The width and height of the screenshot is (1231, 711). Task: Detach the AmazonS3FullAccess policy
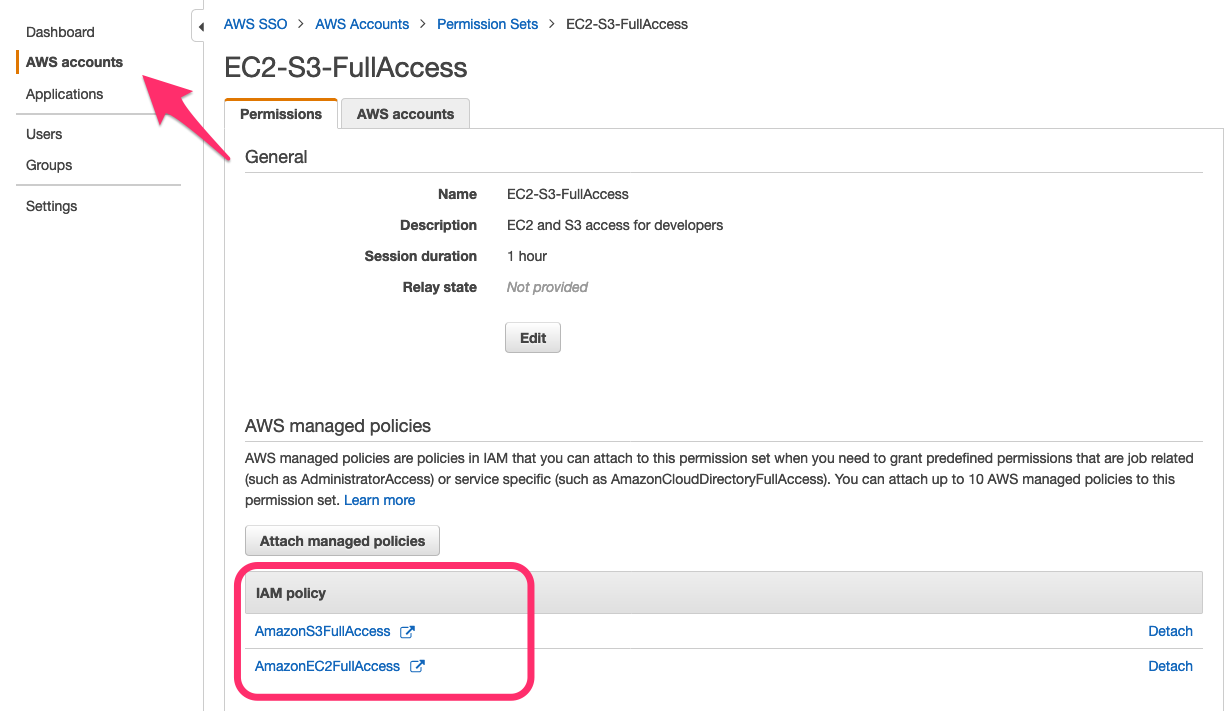[1170, 631]
